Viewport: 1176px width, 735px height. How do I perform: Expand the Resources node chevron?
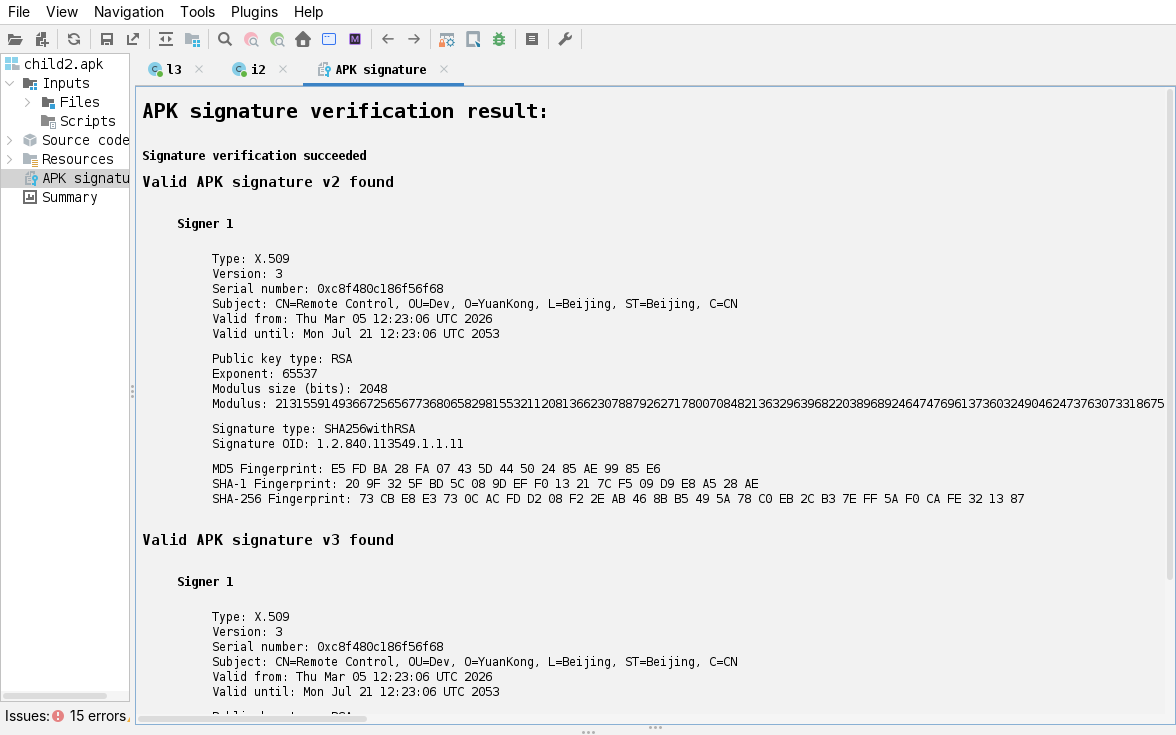(x=10, y=159)
